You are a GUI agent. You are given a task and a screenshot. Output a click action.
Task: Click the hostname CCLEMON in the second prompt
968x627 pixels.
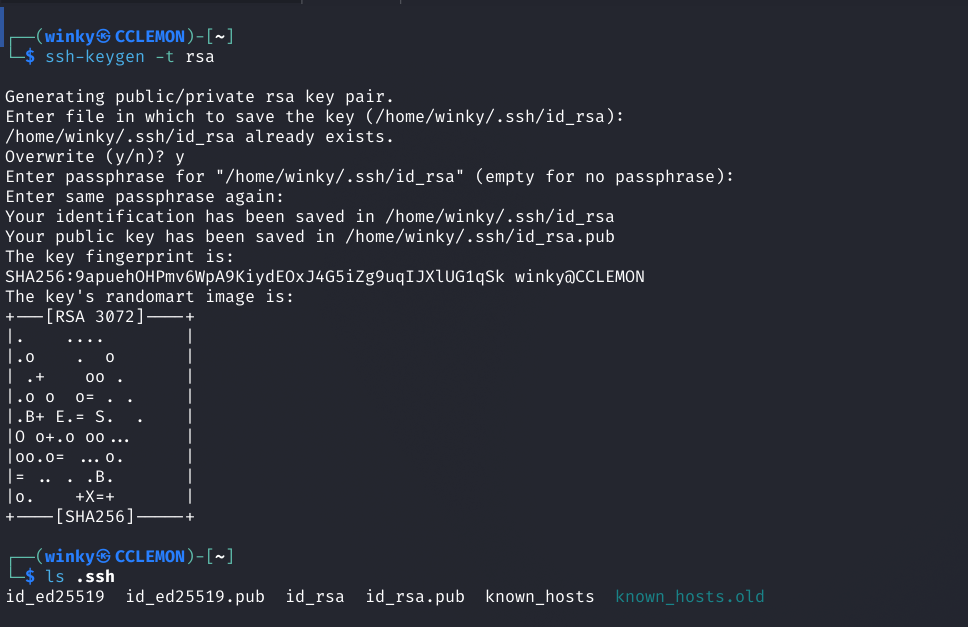[x=150, y=556]
